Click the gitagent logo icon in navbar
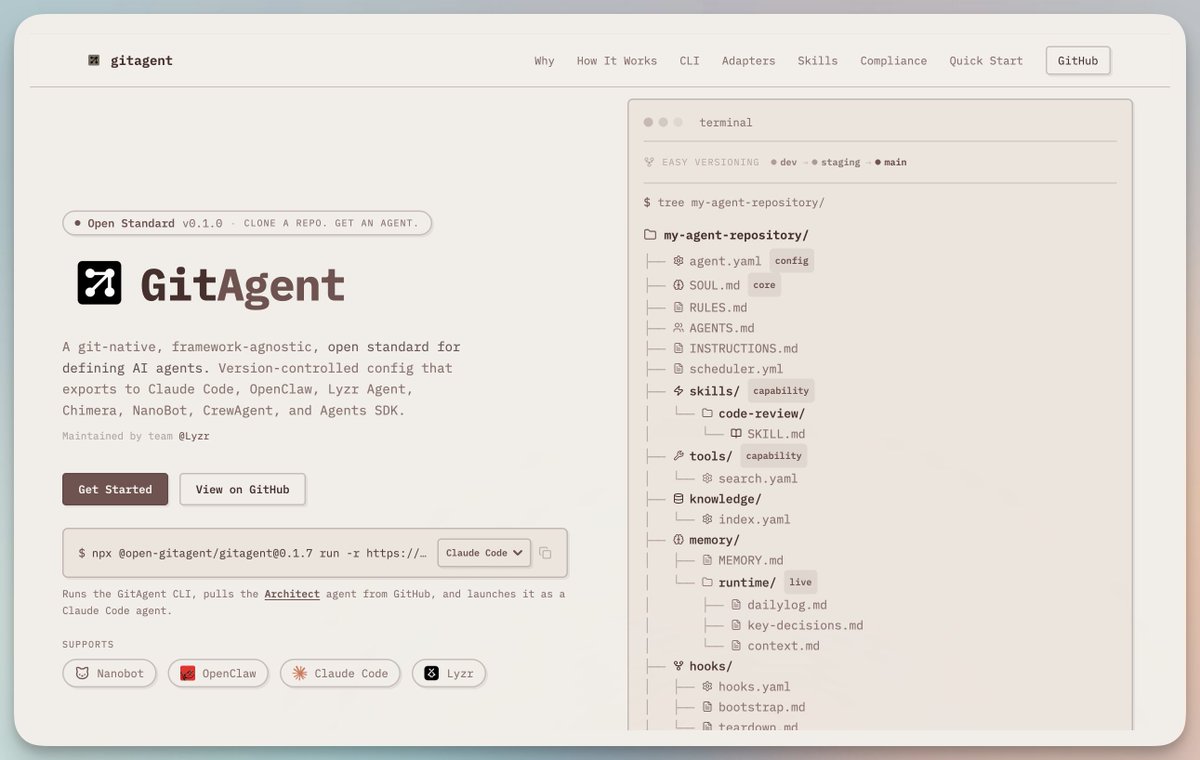Image resolution: width=1200 pixels, height=760 pixels. click(x=93, y=60)
